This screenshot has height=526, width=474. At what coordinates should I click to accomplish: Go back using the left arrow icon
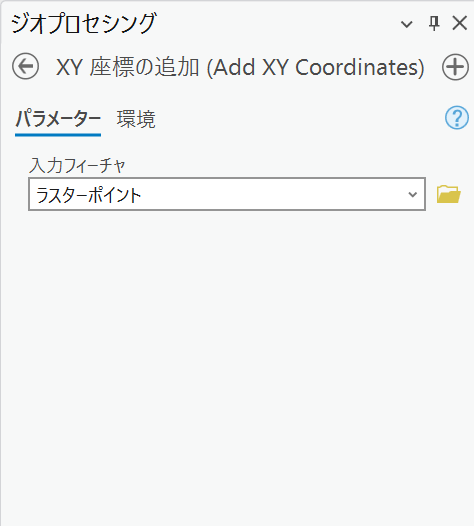(x=25, y=66)
